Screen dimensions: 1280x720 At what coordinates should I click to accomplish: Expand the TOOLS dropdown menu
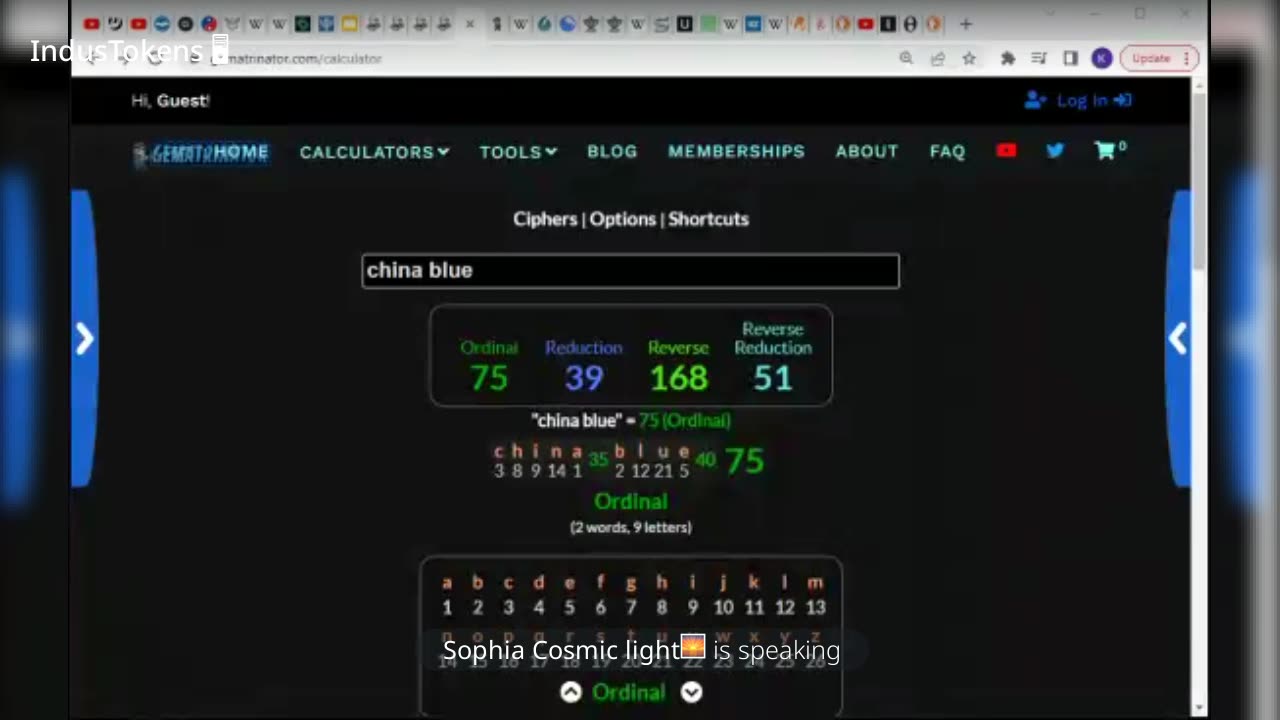[x=518, y=152]
